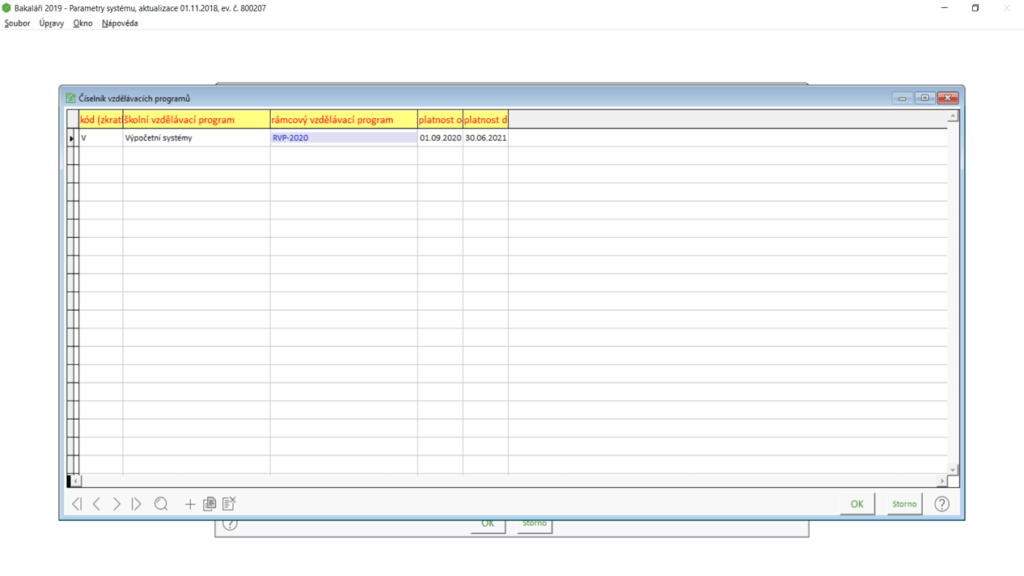Jump to the first record
Viewport: 1024px width, 576px height.
pyautogui.click(x=77, y=504)
